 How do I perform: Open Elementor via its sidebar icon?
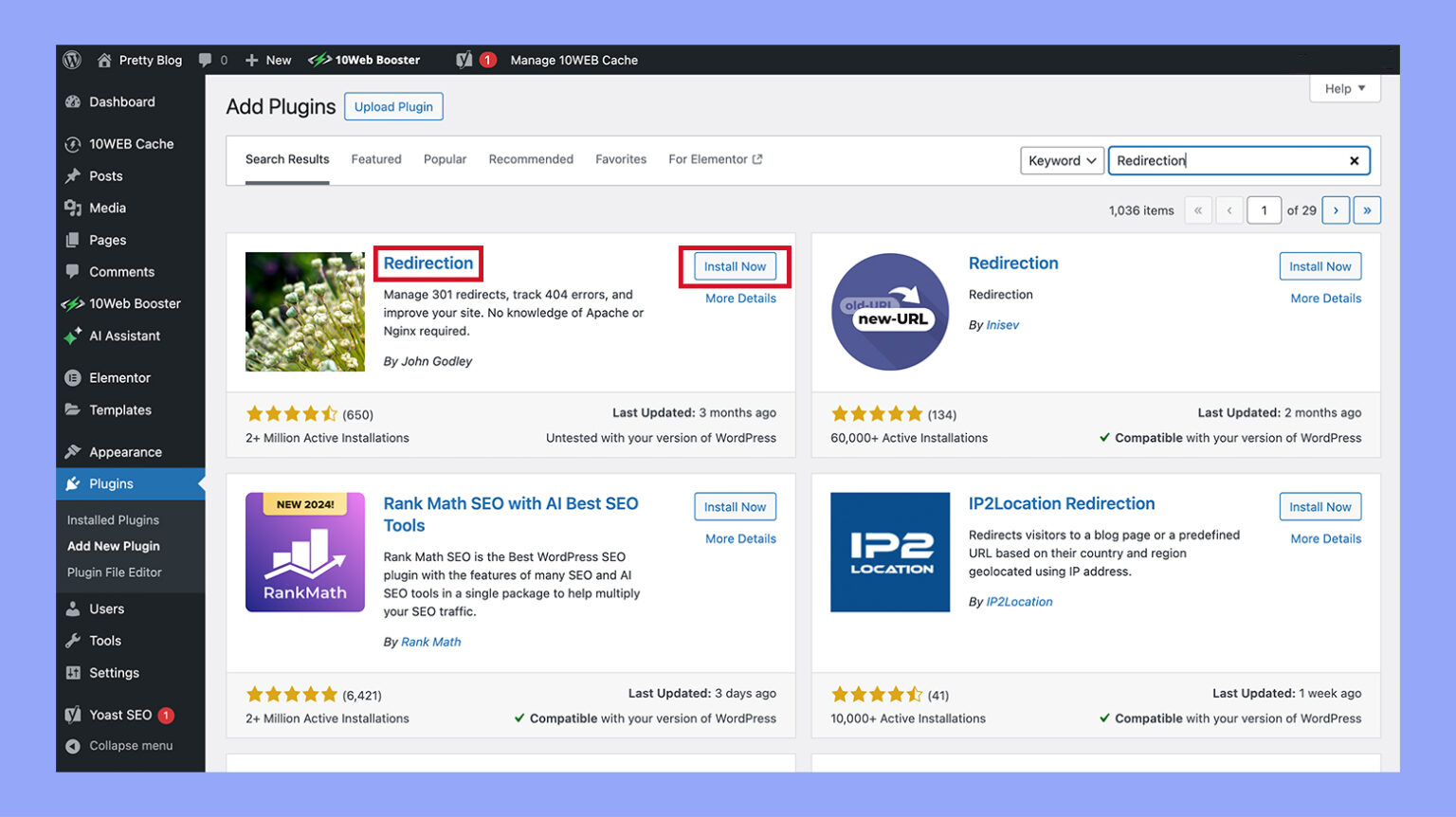(75, 377)
